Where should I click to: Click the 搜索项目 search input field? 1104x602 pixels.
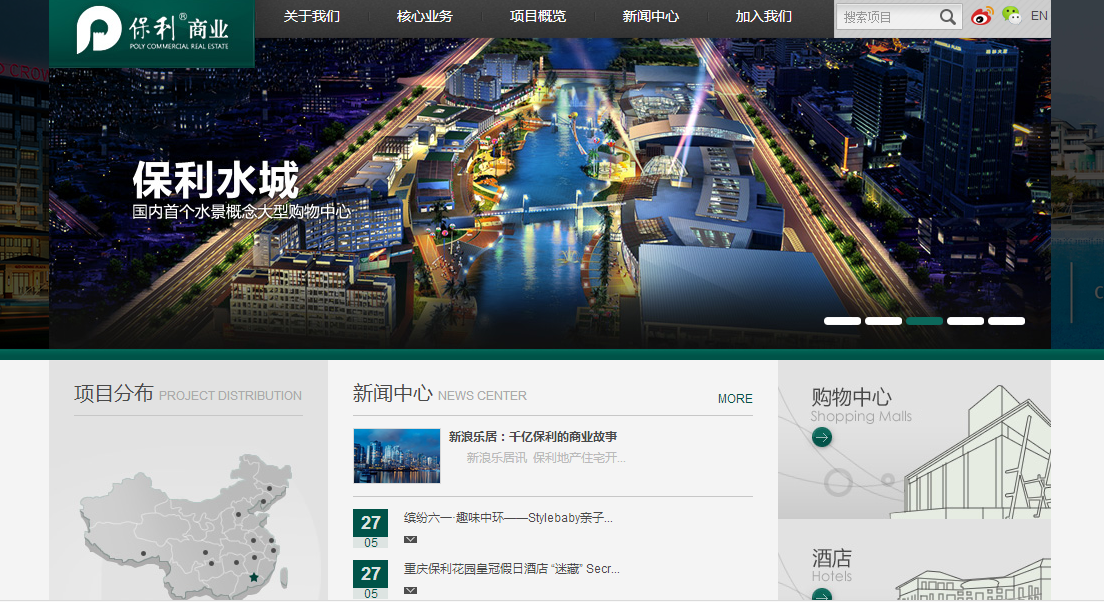tap(888, 17)
